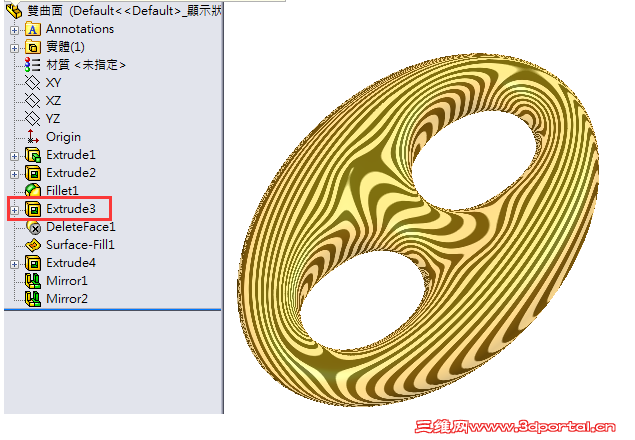Image resolution: width=635 pixels, height=440 pixels.
Task: Click the XY plane icon
Action: (x=32, y=83)
